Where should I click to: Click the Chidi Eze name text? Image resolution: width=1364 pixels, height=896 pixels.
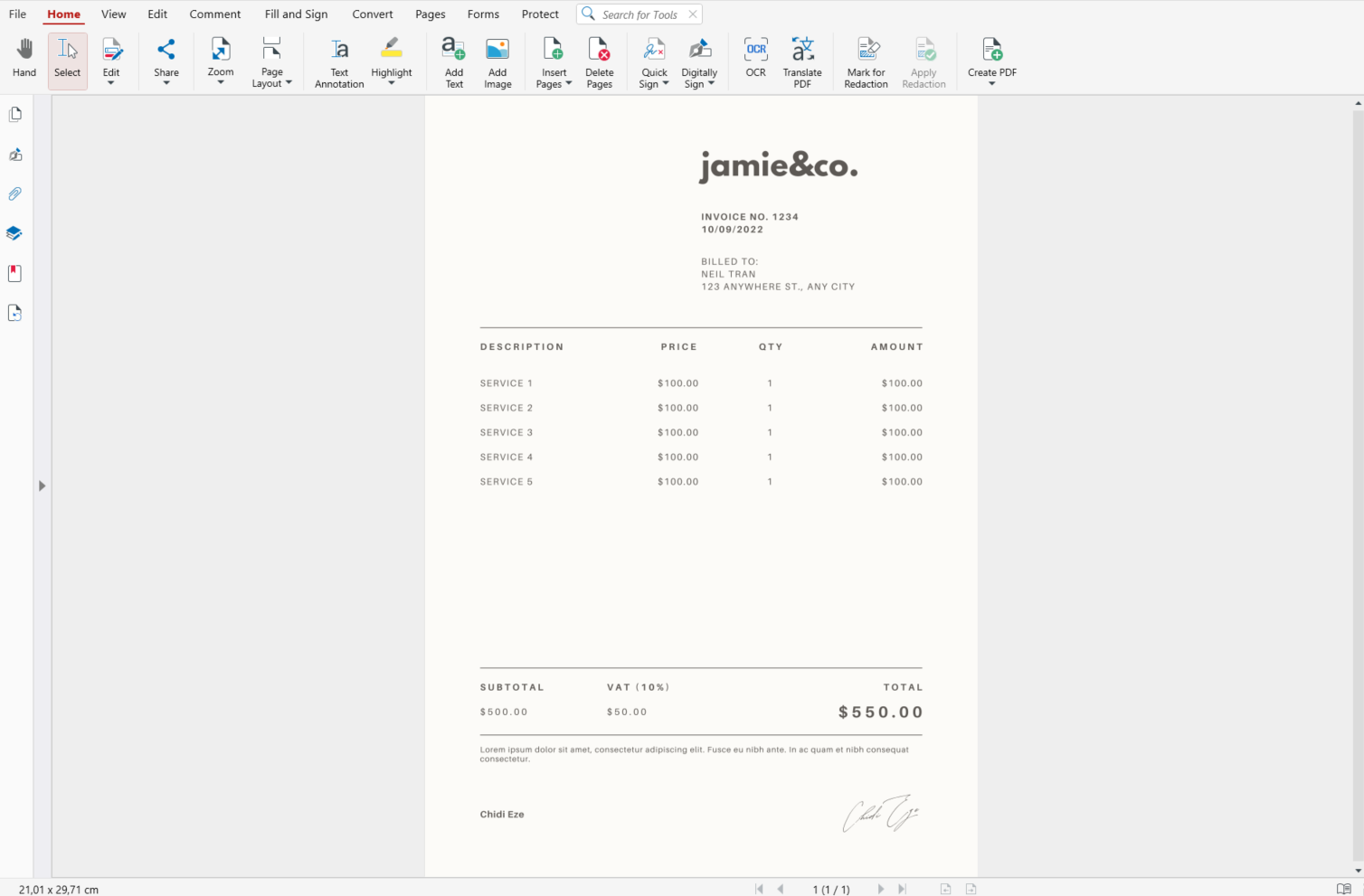point(502,815)
